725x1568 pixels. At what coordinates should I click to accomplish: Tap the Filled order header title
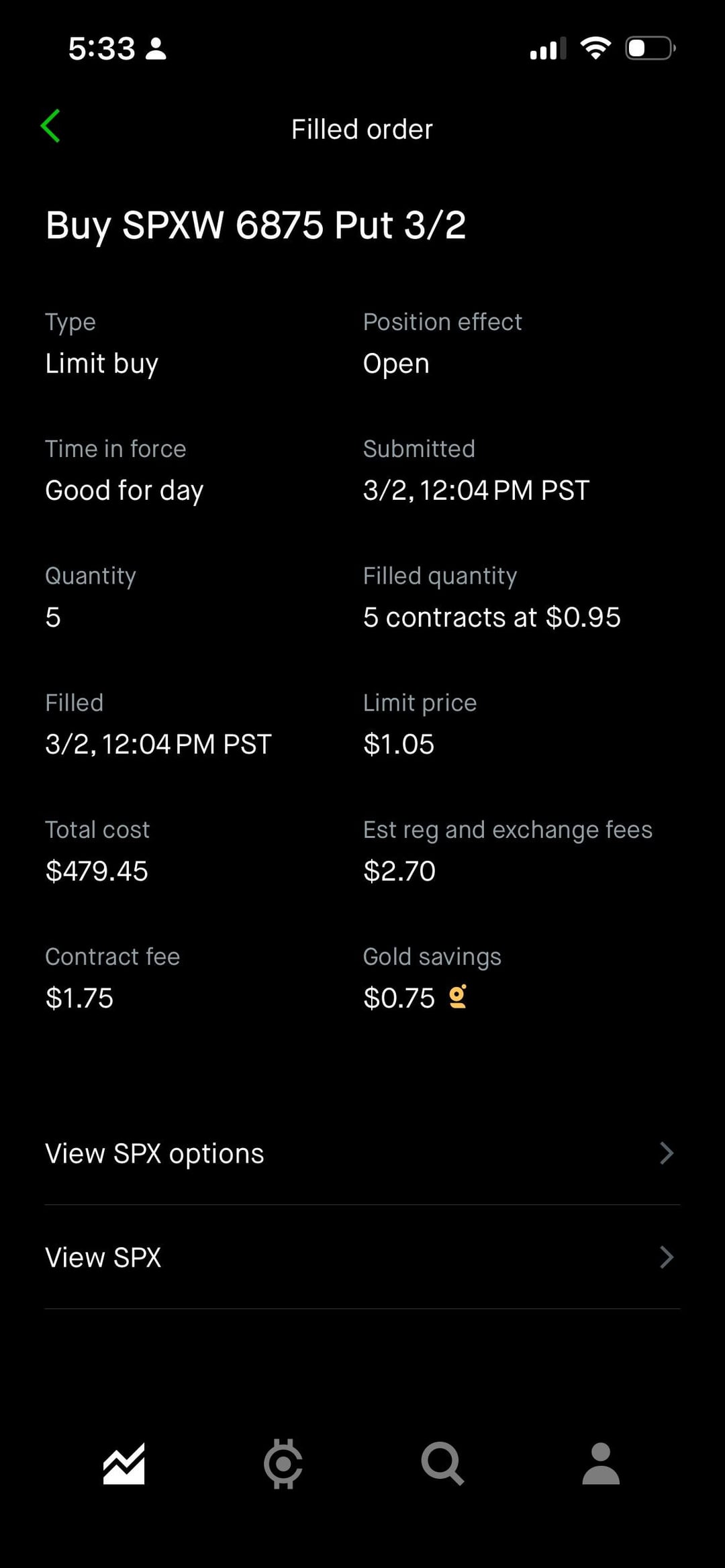(x=362, y=129)
